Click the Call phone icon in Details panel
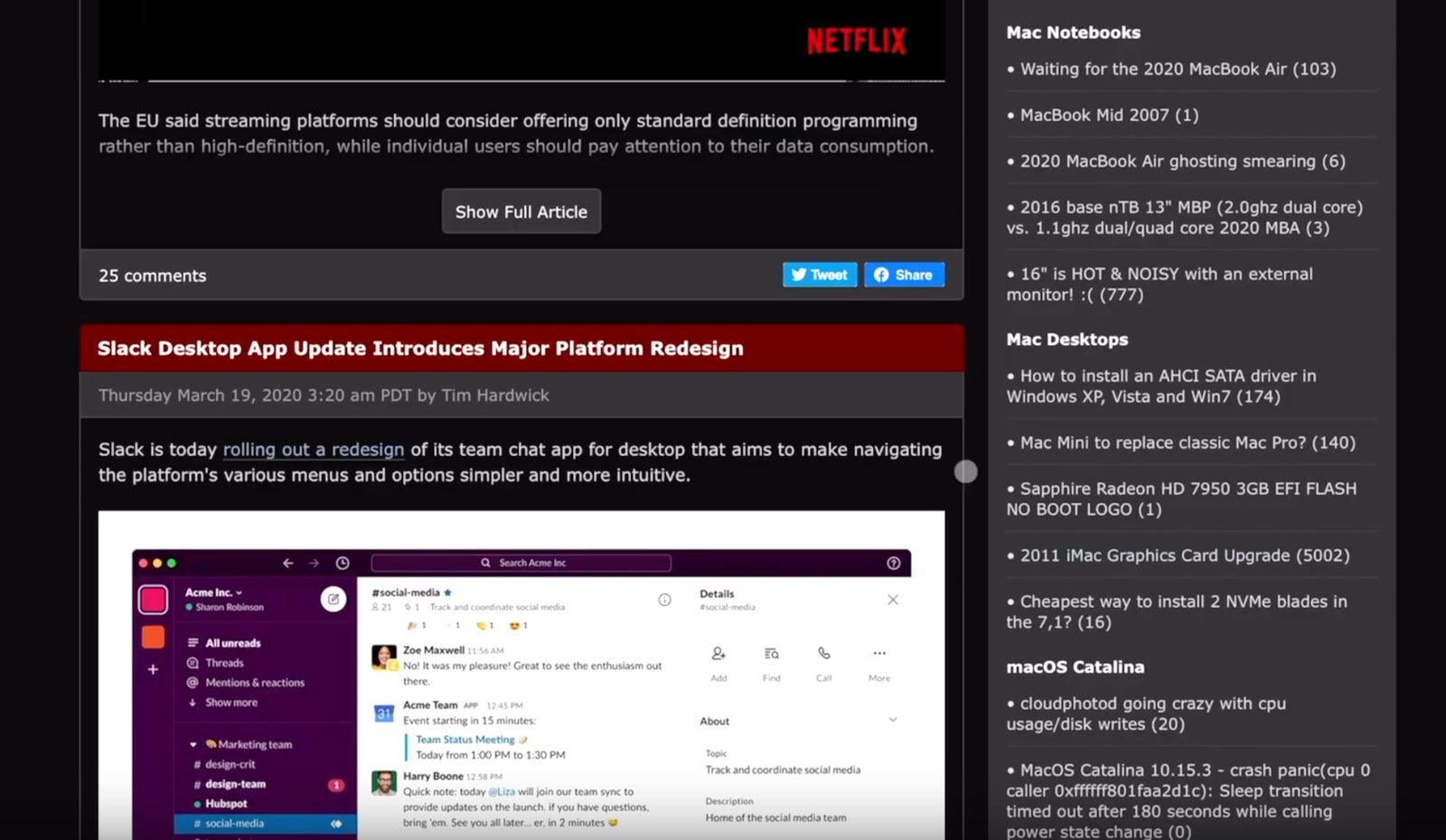1446x840 pixels. tap(824, 654)
